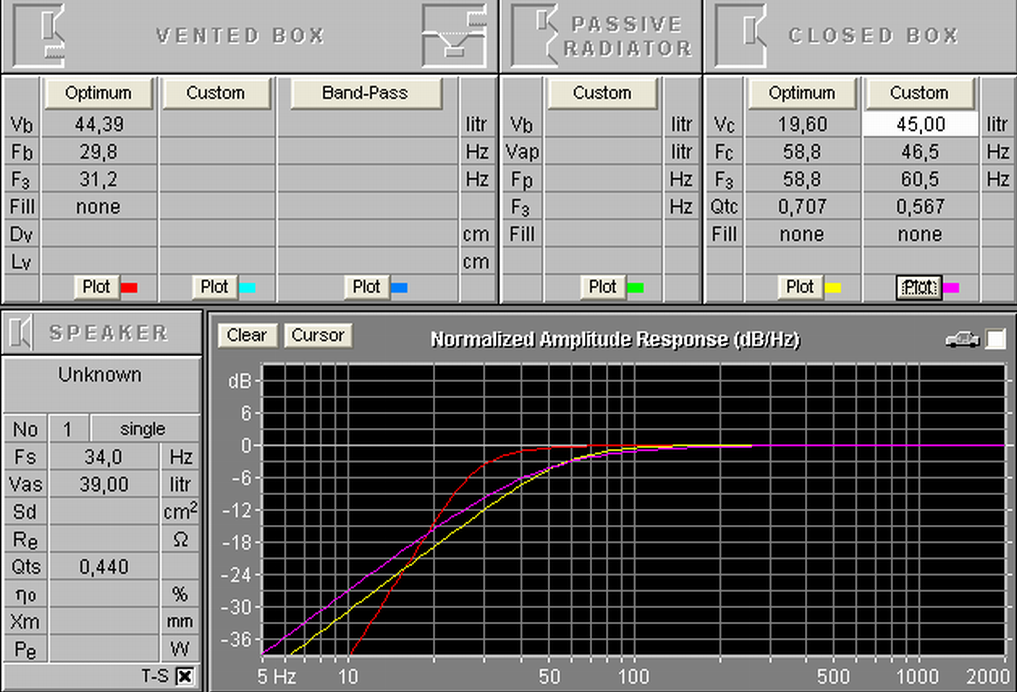Click the green plot color swatch

[636, 287]
